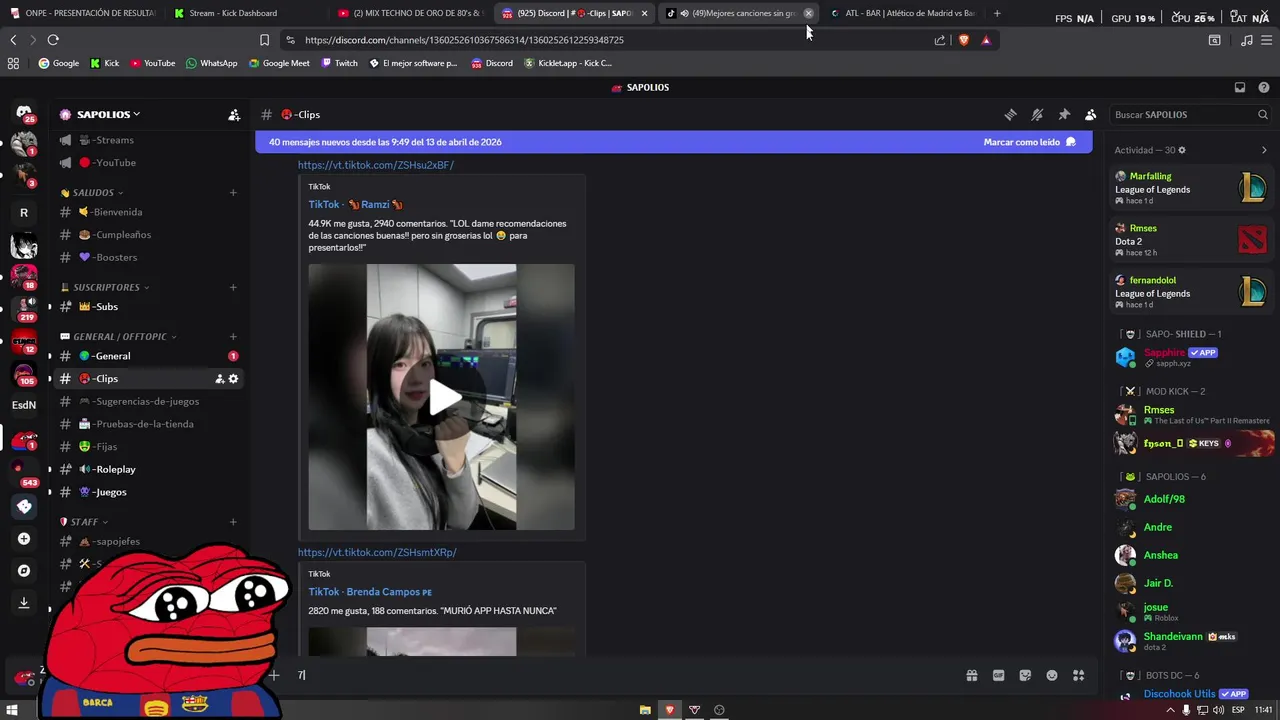Screen dimensions: 1280x720
Task: Open the ZSHsu2xBF TikTok link
Action: [376, 165]
